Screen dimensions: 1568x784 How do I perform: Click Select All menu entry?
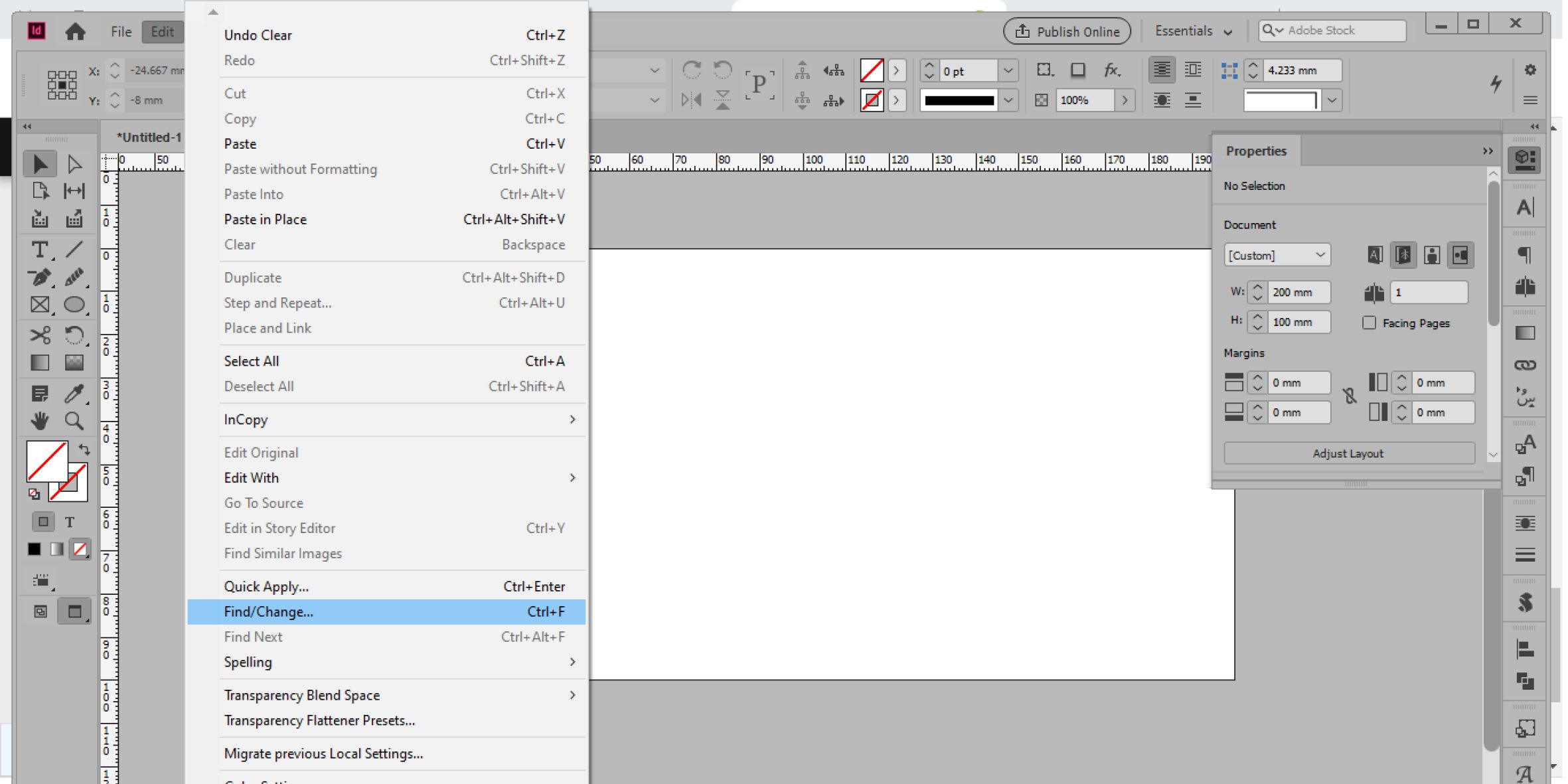252,361
